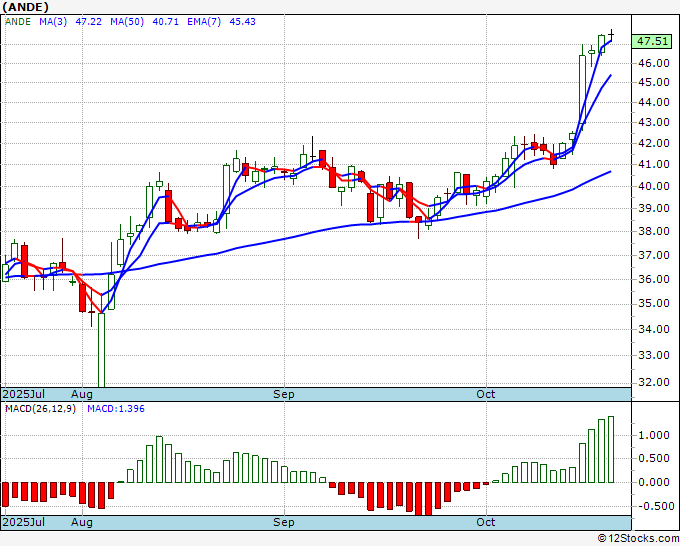The width and height of the screenshot is (680, 546).
Task: Click the MA(3) value 47.22
Action: pyautogui.click(x=88, y=22)
